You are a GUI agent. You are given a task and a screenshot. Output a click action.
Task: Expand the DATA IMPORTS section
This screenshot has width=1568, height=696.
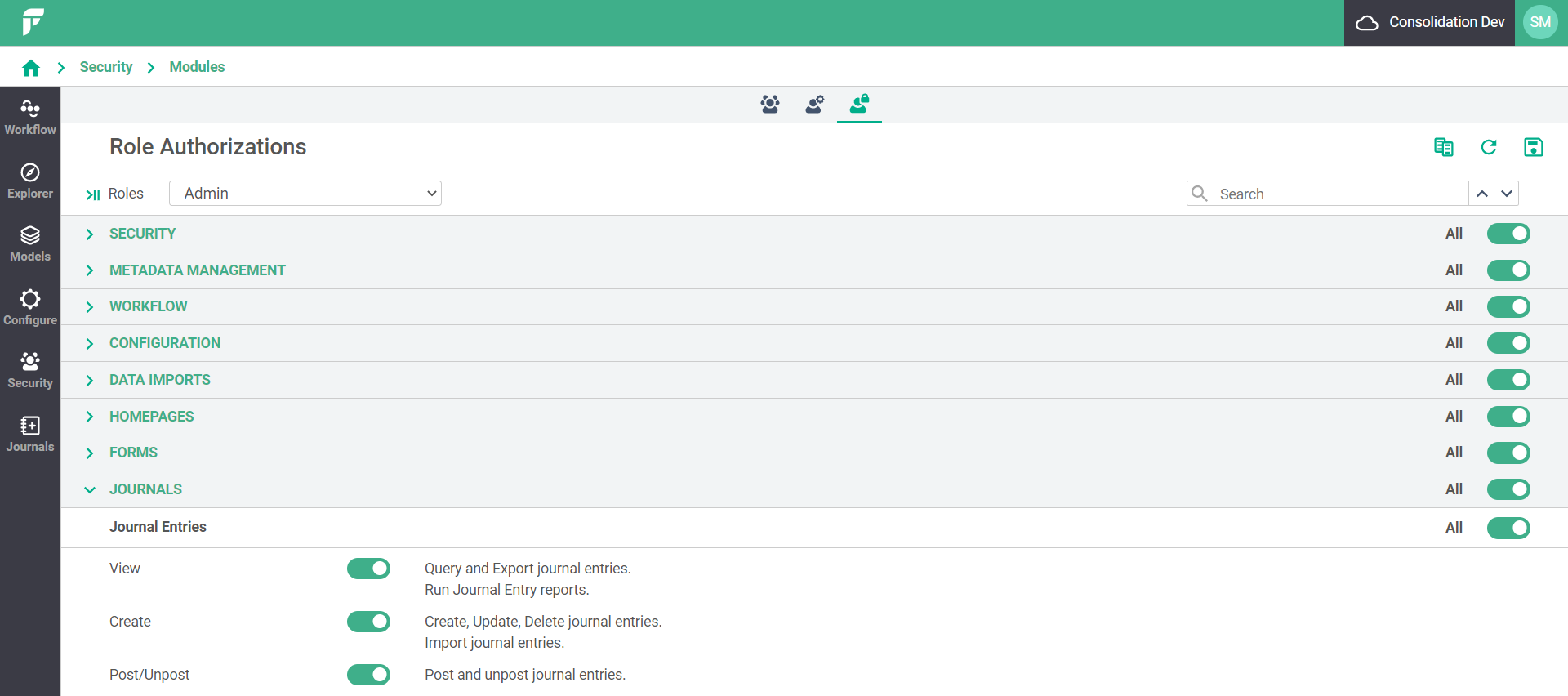[x=90, y=381]
